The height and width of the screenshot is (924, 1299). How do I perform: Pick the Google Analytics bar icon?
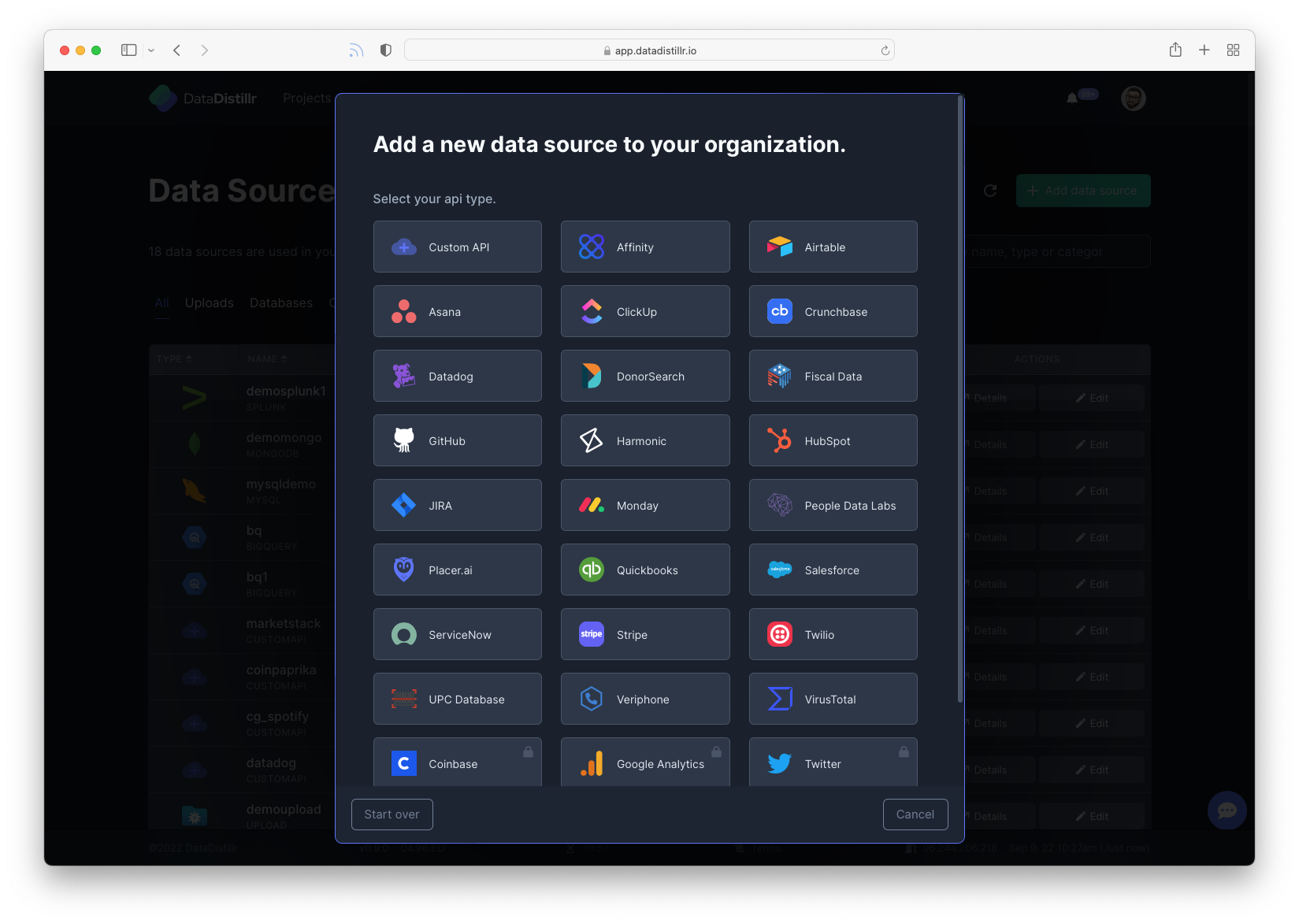tap(592, 764)
